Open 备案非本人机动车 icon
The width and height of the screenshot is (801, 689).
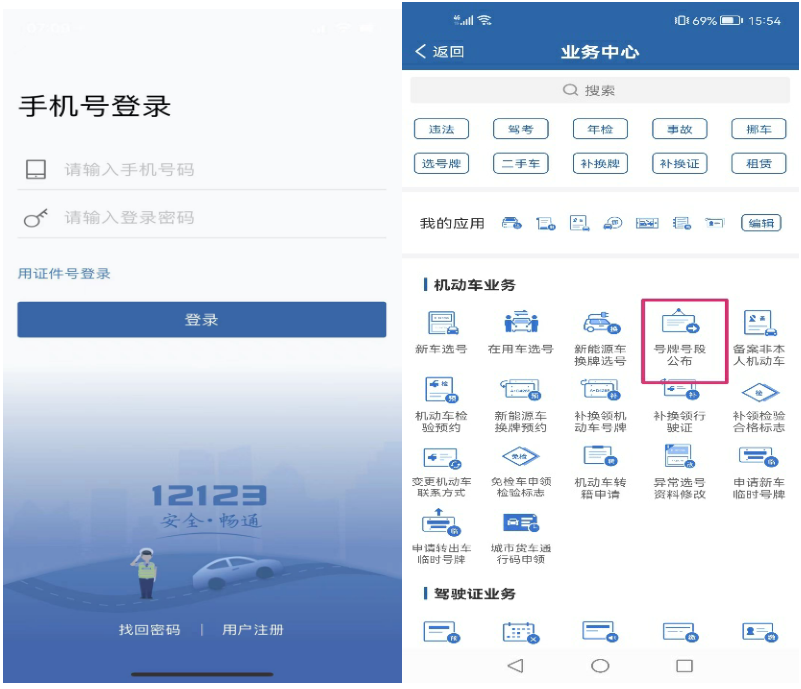coord(759,325)
